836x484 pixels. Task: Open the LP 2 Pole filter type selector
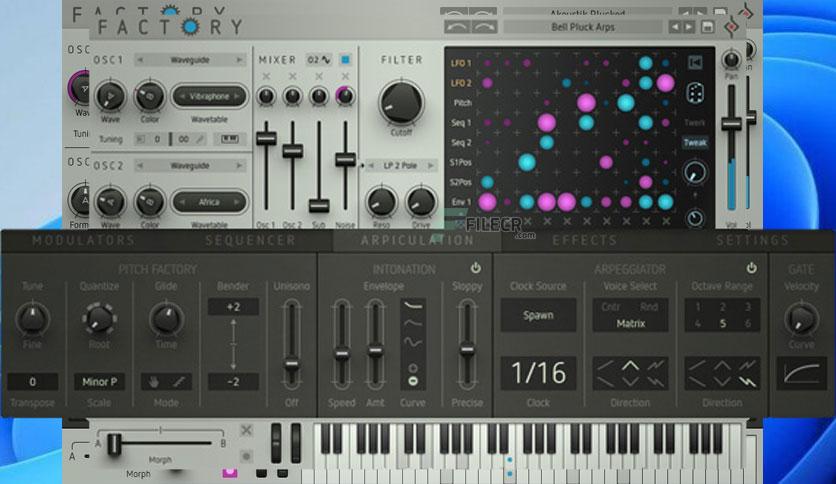(x=400, y=166)
